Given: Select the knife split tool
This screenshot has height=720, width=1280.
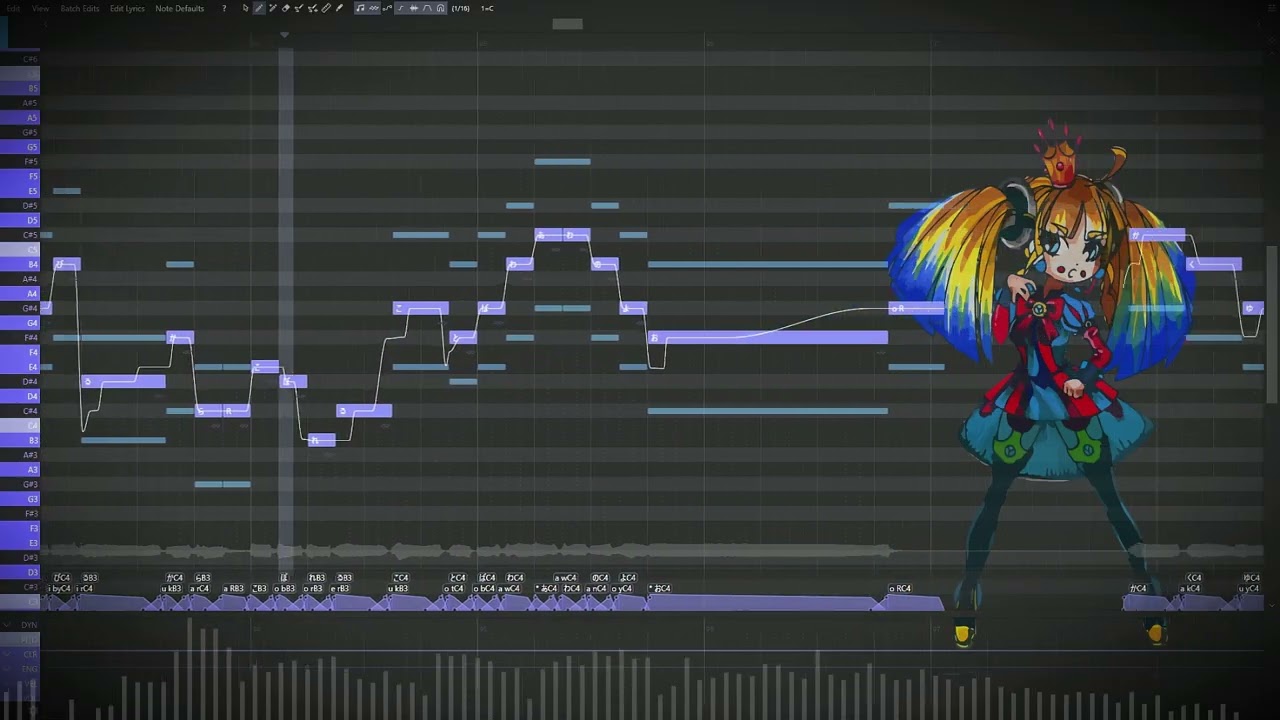Looking at the screenshot, I should point(326,8).
